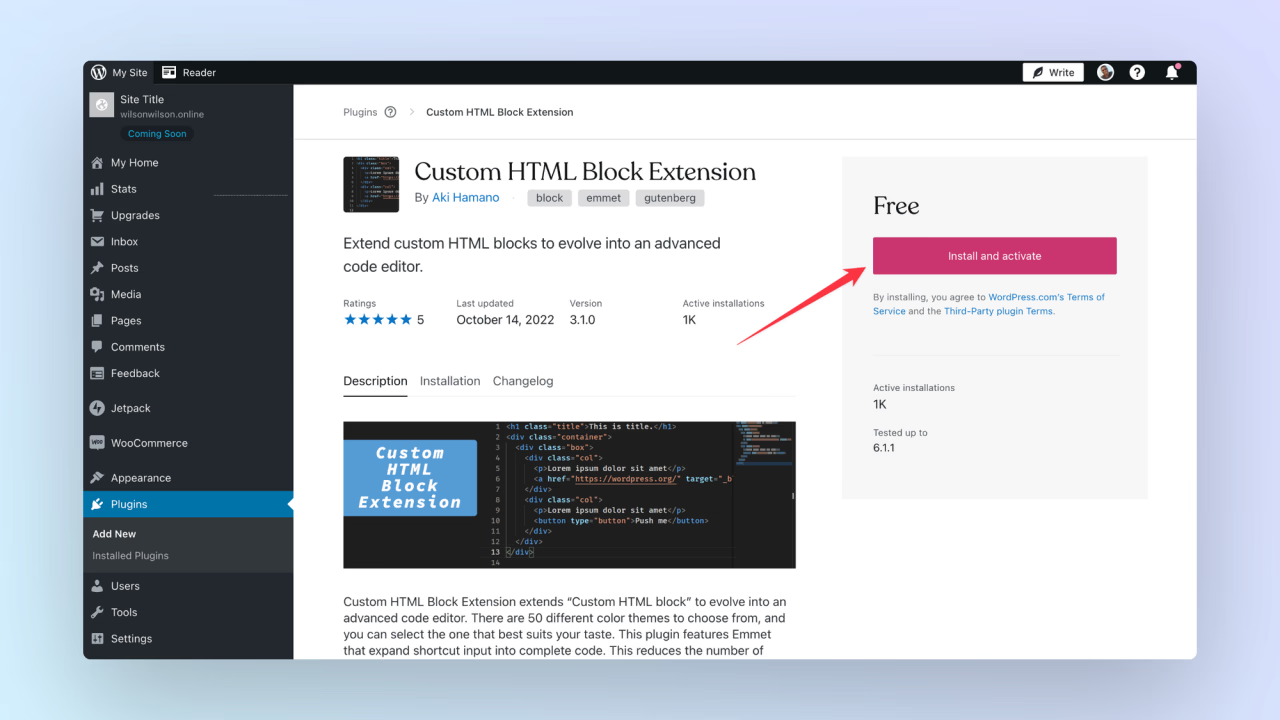Click the My Home house icon
Image resolution: width=1280 pixels, height=720 pixels.
(x=97, y=163)
